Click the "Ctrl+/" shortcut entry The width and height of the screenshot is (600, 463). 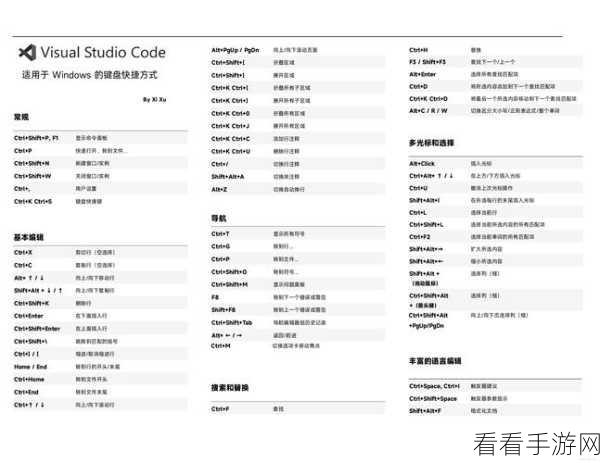click(220, 164)
